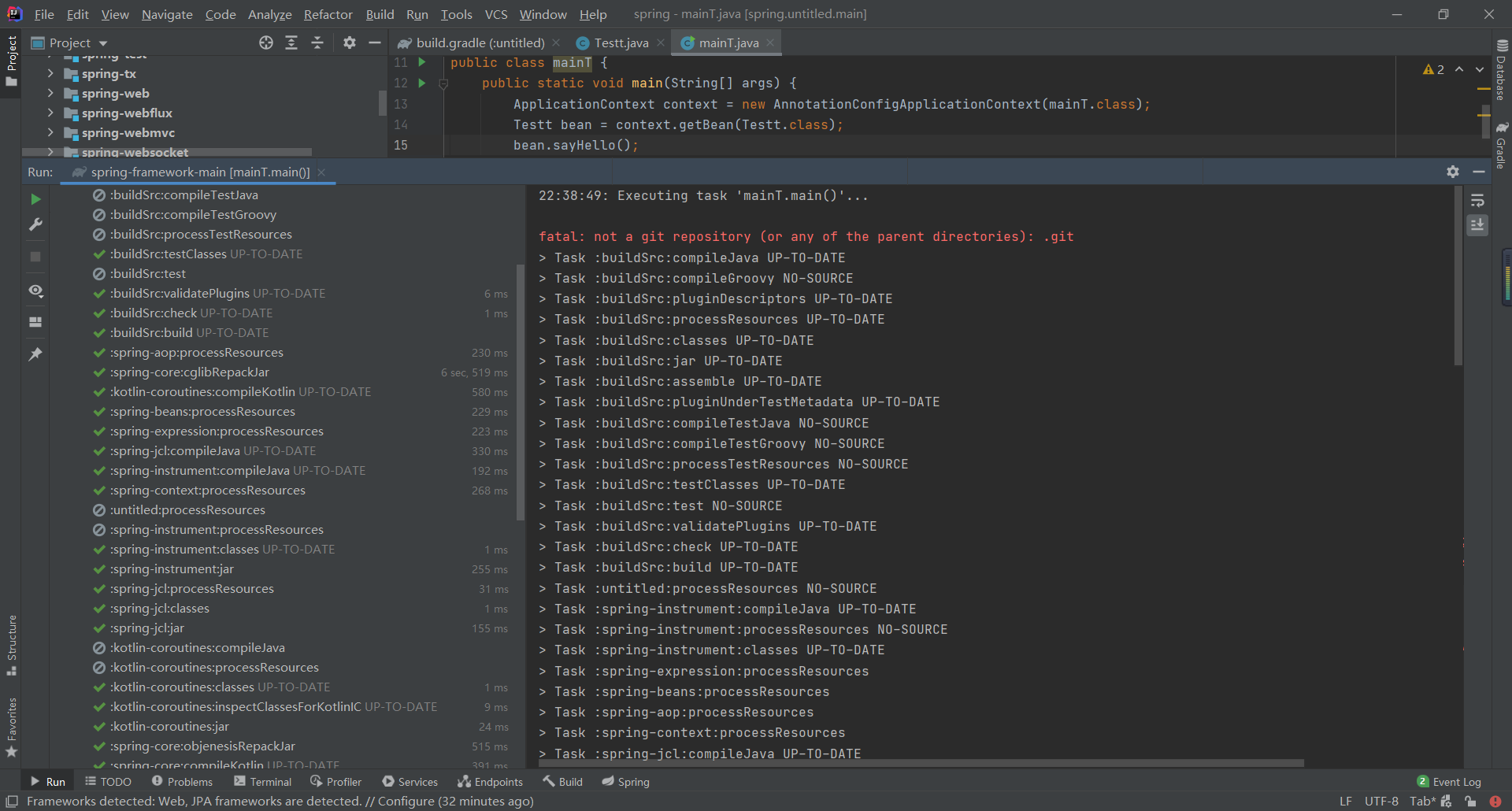This screenshot has width=1512, height=811.
Task: Click the red error indicator in status bar
Action: (x=1495, y=802)
